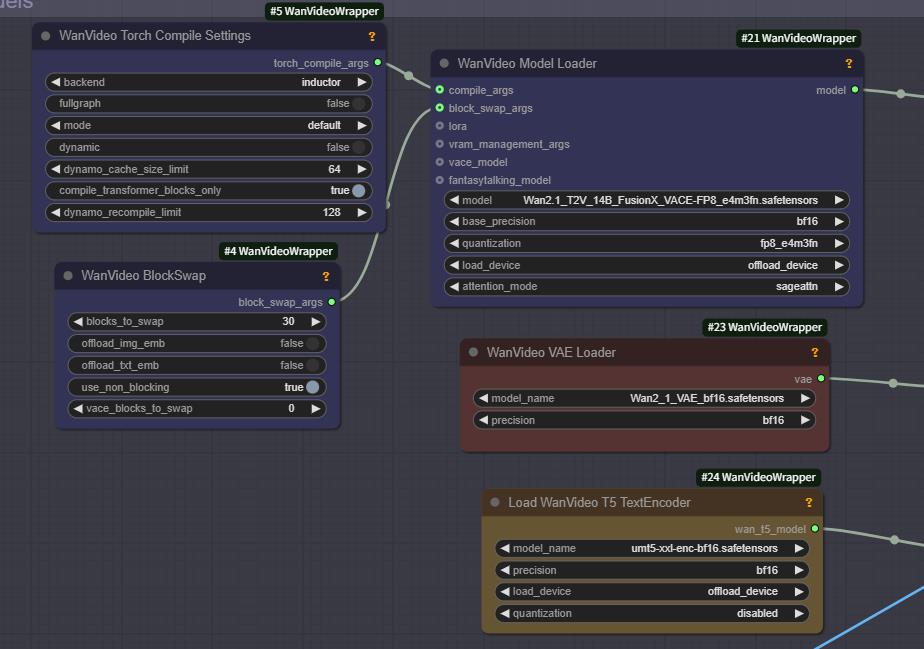Click the vae output connector
Image resolution: width=924 pixels, height=649 pixels.
(821, 378)
